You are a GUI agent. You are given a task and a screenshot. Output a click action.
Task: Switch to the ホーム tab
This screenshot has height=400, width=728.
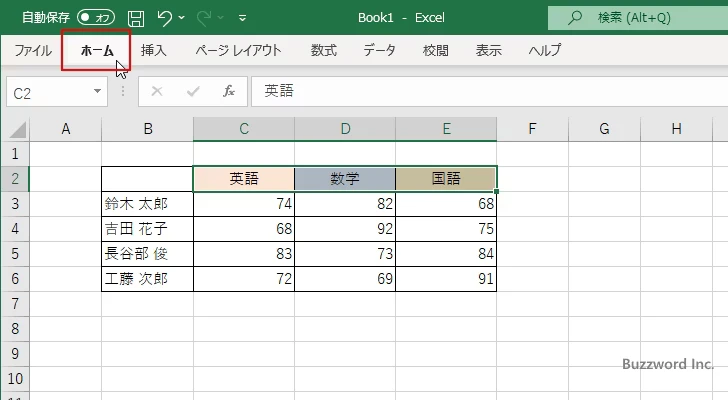click(x=97, y=50)
